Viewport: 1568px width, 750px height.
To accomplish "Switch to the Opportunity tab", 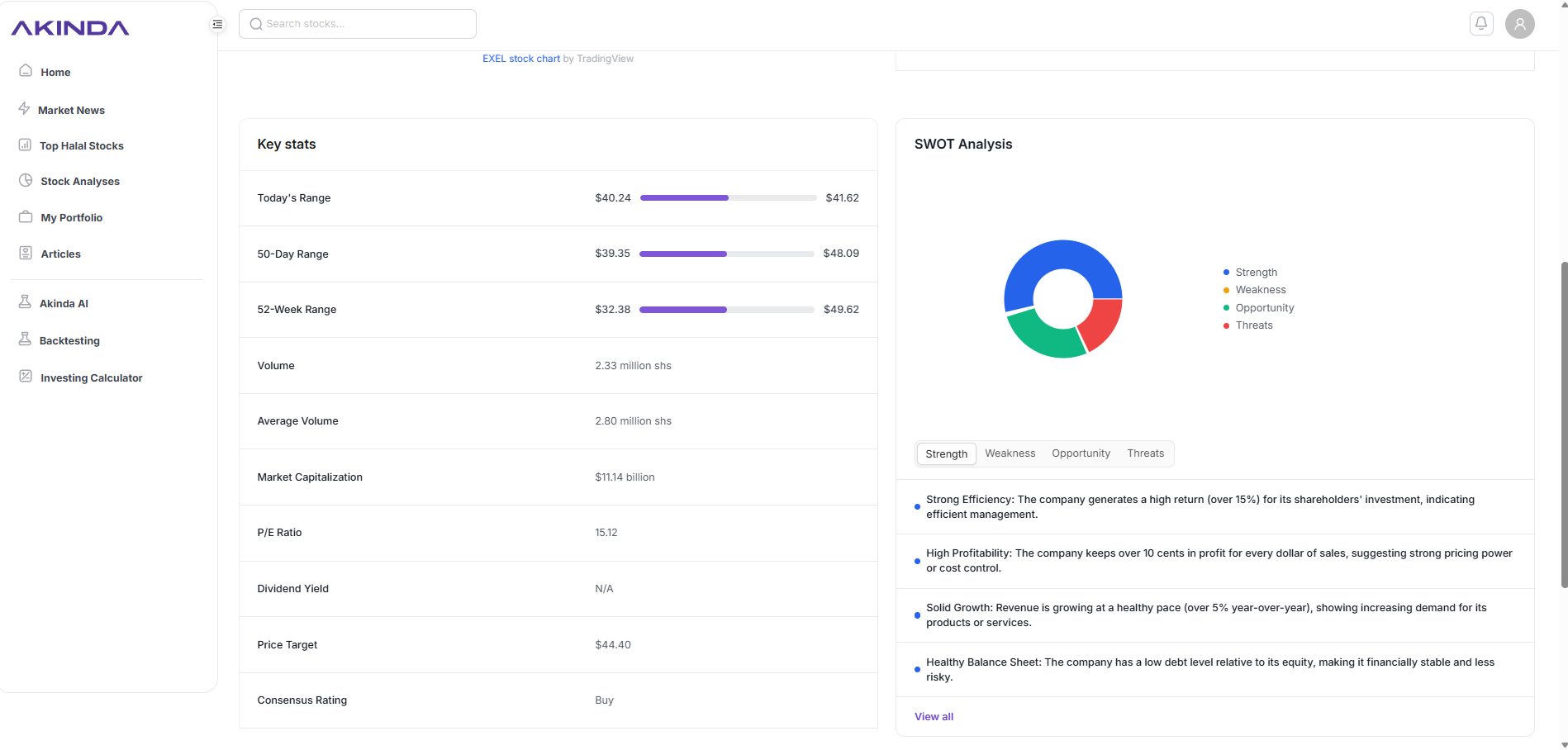I will coord(1081,453).
